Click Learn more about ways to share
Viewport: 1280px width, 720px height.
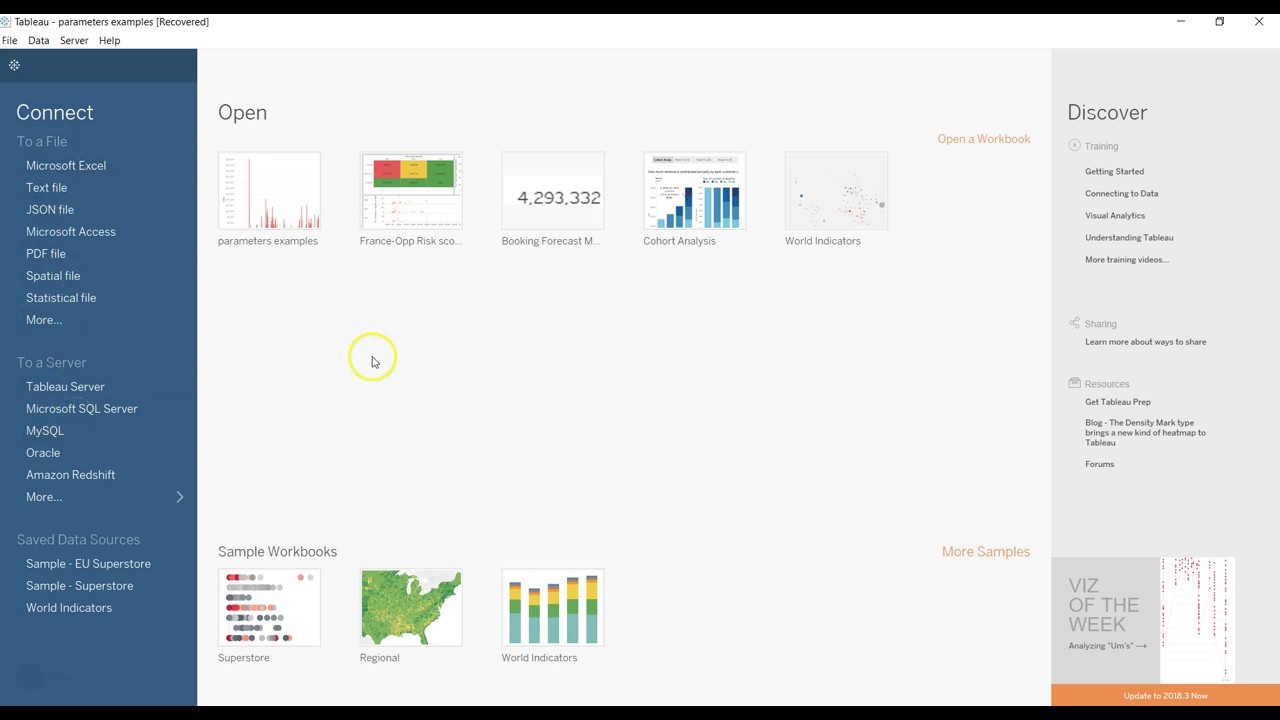(1145, 342)
